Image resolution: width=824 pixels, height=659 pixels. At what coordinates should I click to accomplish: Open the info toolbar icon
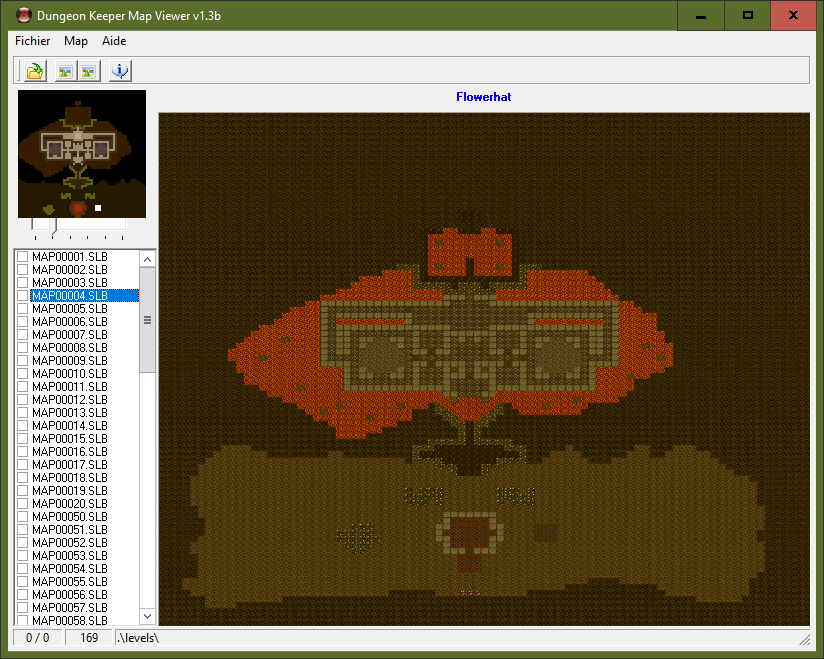coord(120,71)
